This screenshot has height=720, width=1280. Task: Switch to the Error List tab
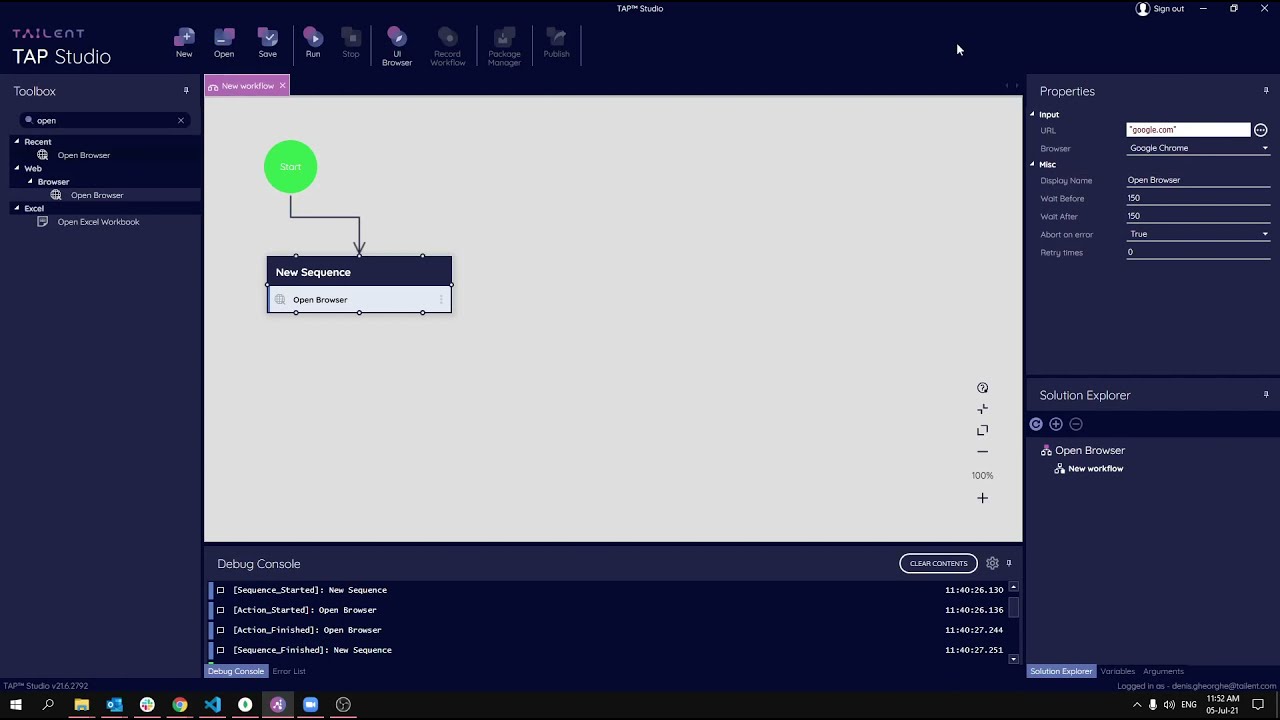coord(289,671)
